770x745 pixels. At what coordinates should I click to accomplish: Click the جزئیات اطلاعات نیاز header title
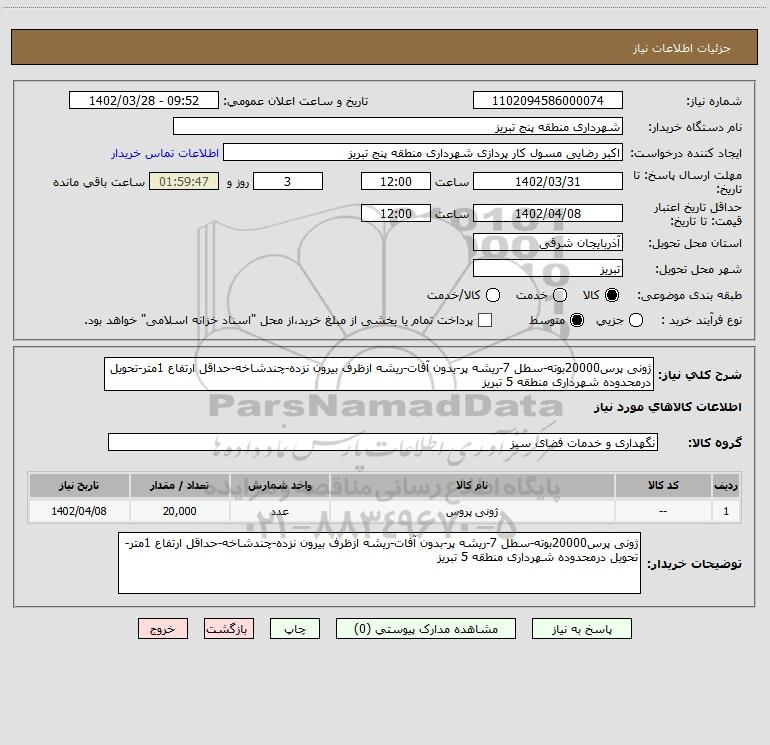point(682,48)
